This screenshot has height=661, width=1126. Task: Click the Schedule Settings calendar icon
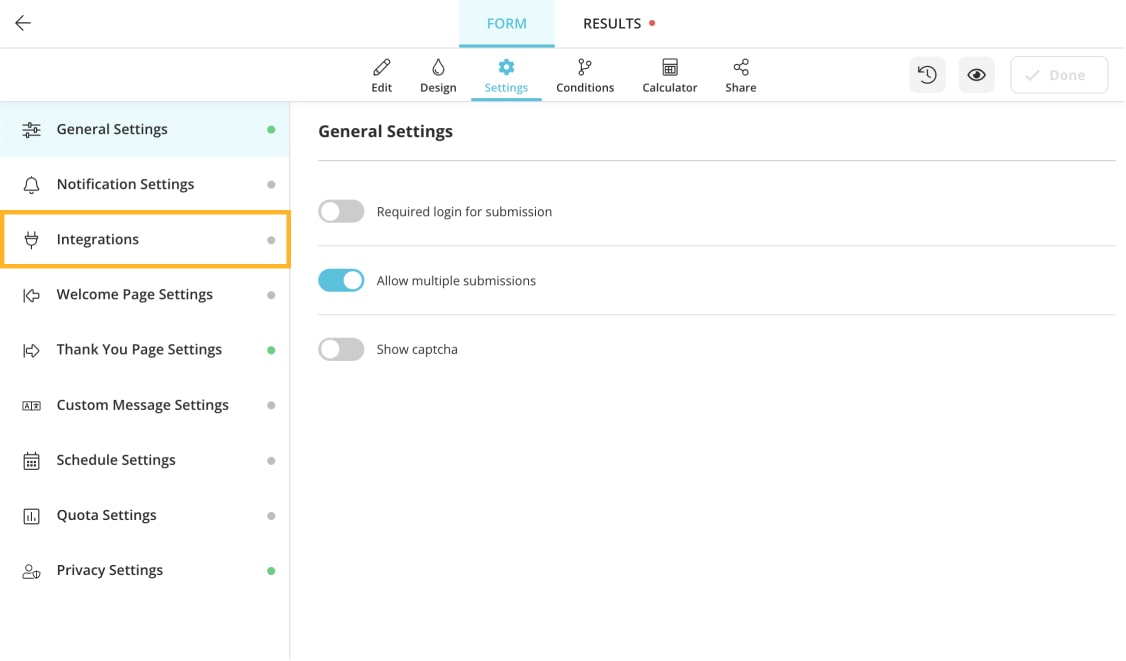(x=31, y=460)
